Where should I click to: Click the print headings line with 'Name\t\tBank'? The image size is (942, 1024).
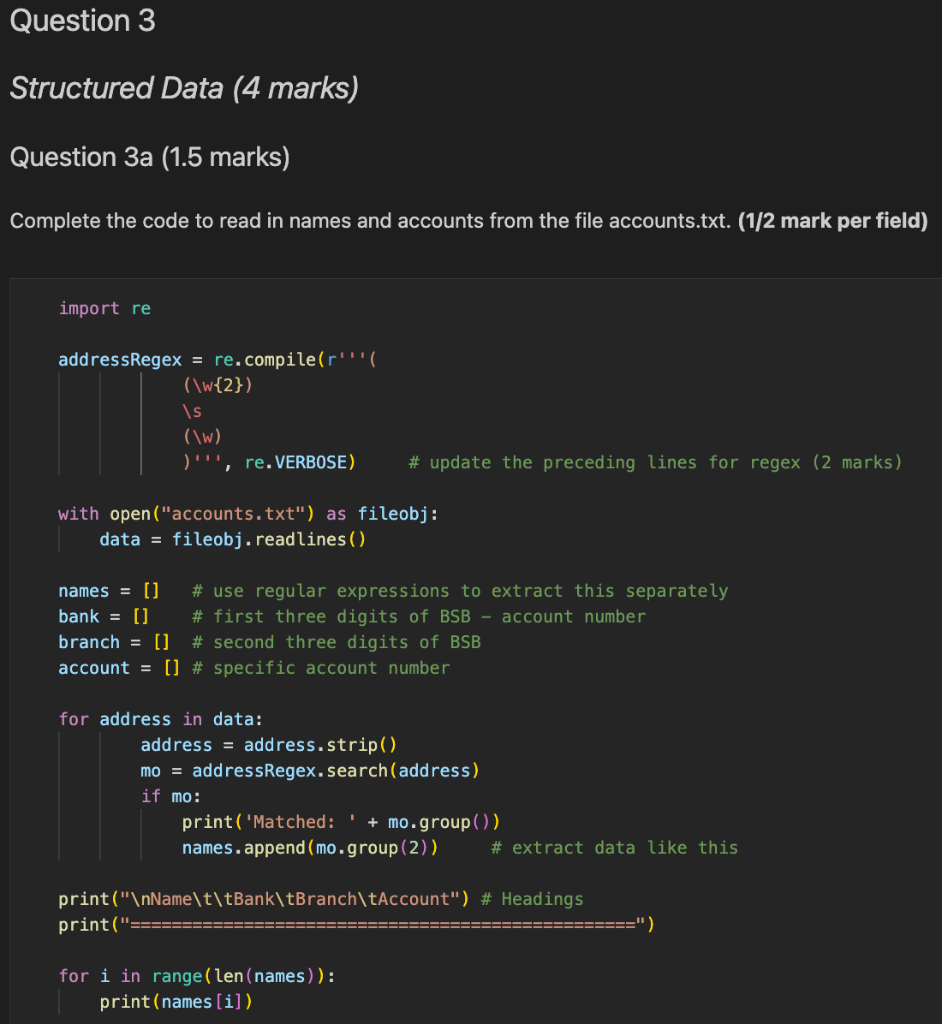coord(264,899)
